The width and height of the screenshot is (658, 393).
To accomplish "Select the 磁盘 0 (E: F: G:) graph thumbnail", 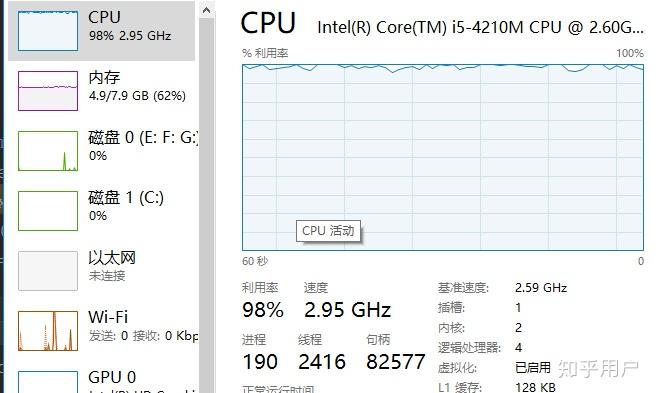I will tap(48, 151).
